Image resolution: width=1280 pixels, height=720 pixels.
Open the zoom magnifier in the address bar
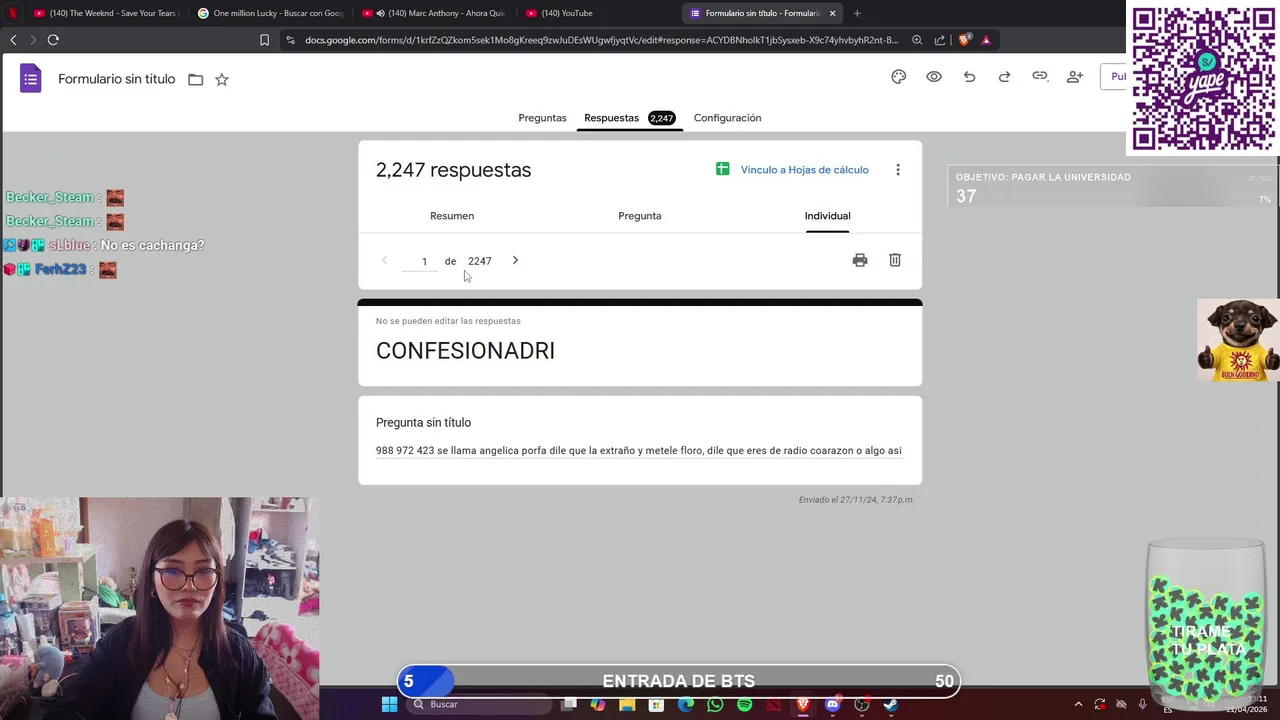pyautogui.click(x=918, y=40)
